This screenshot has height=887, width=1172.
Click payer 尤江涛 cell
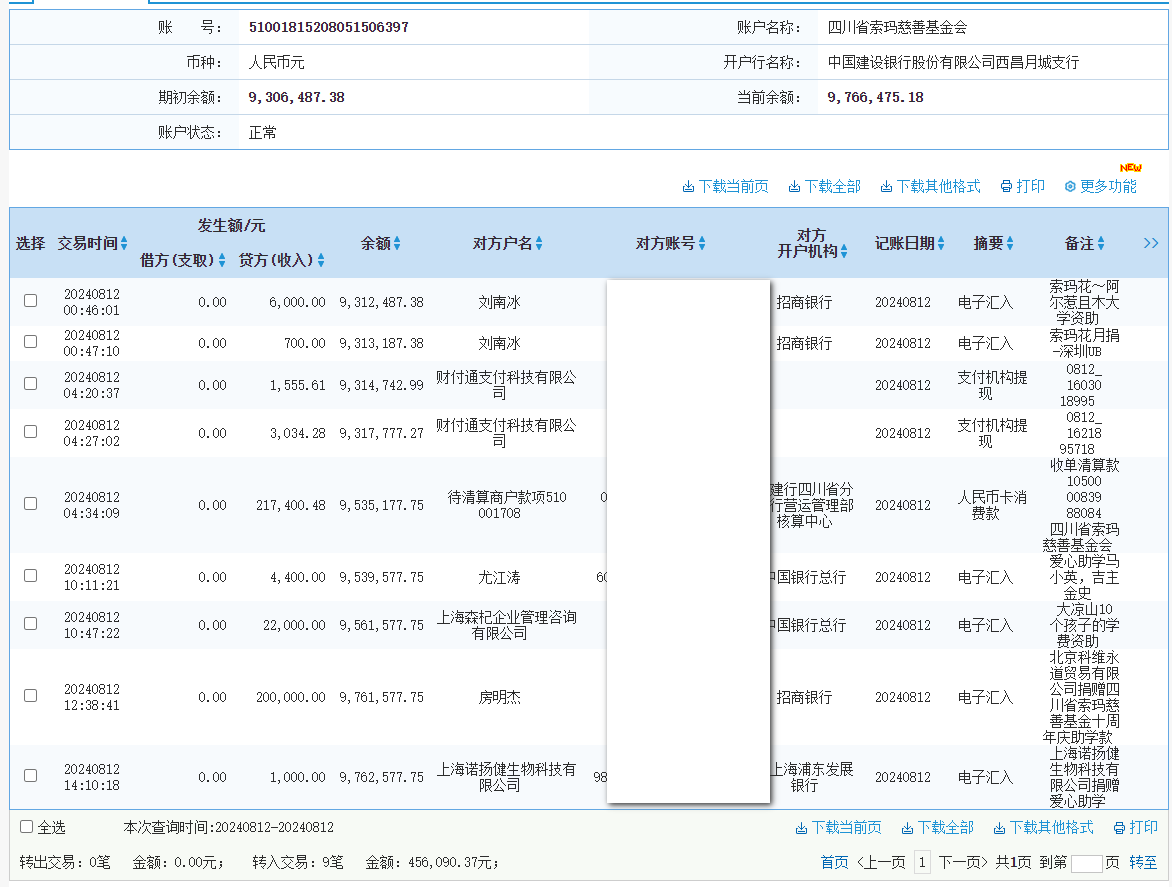pos(499,578)
